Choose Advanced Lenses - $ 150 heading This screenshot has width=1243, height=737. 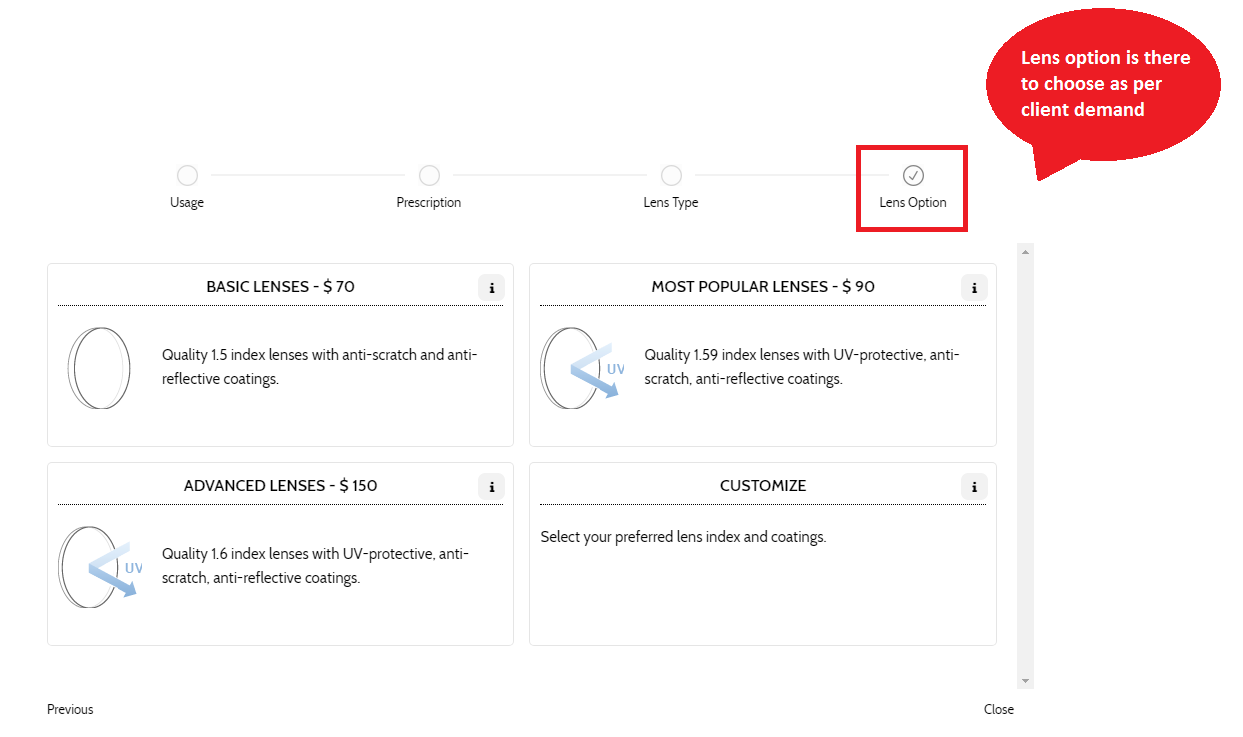click(x=280, y=485)
